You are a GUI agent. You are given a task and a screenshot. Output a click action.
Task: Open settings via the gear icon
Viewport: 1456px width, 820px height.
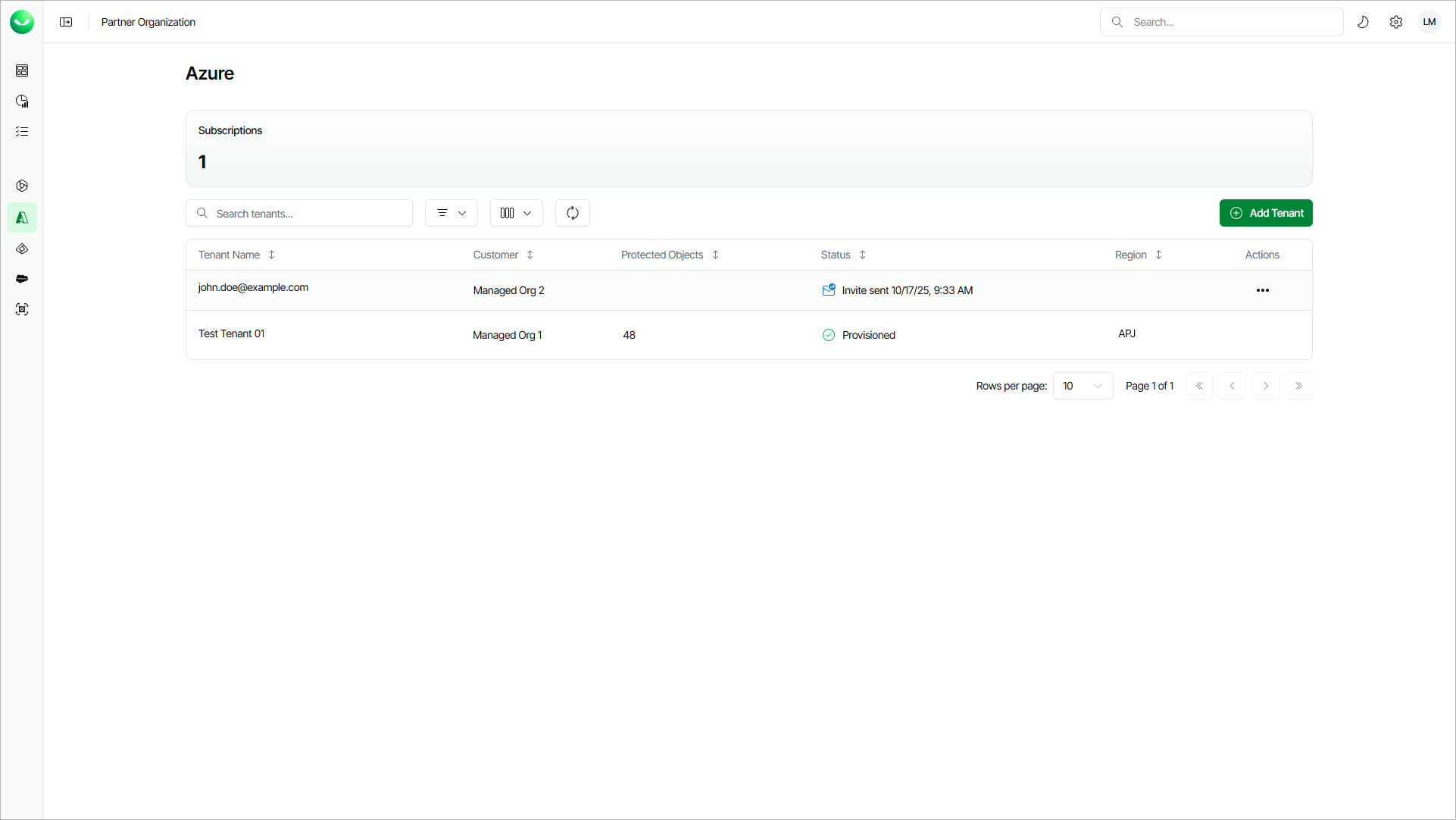pyautogui.click(x=1396, y=22)
